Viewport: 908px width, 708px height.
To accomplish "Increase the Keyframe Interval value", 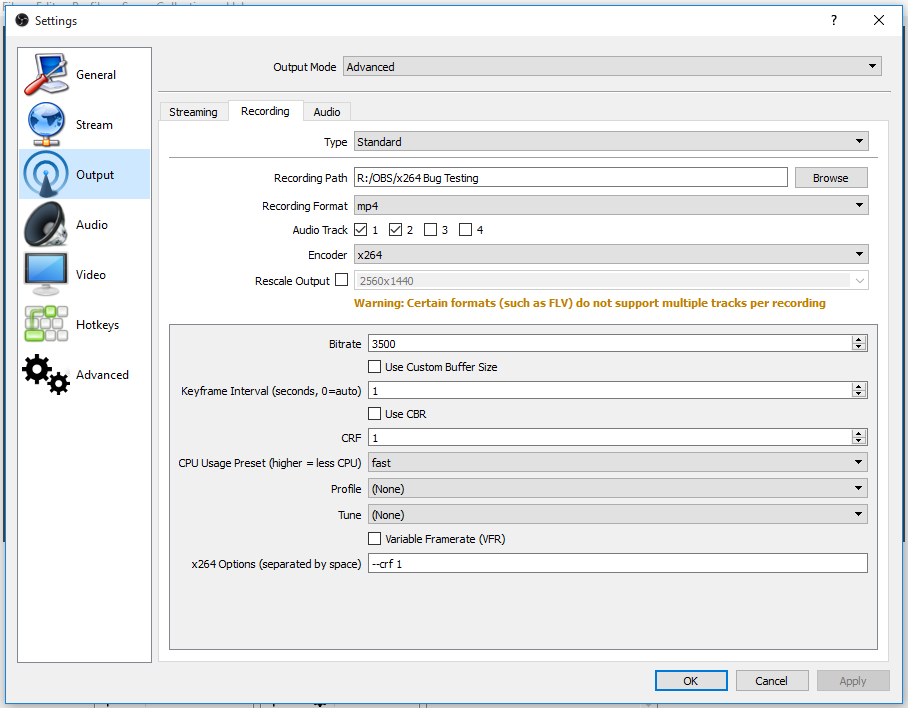I will (x=859, y=386).
